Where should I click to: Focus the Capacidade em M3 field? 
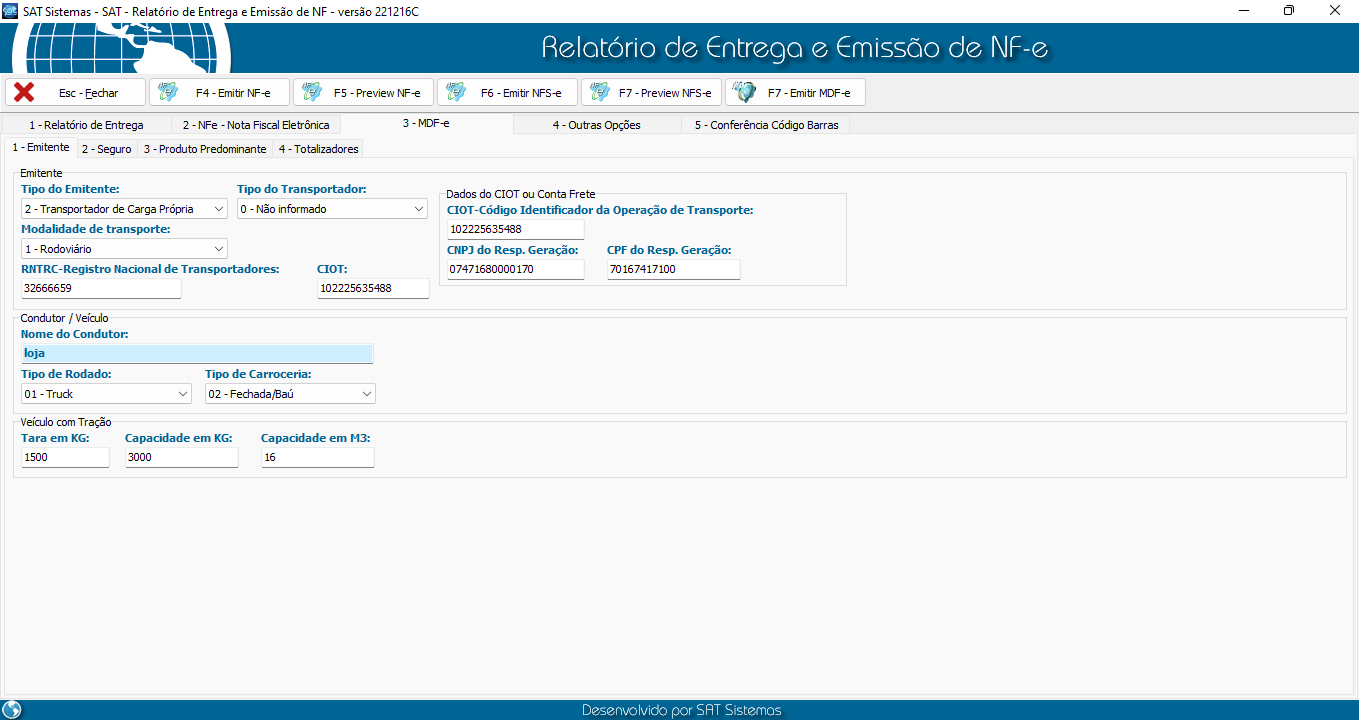pyautogui.click(x=317, y=457)
